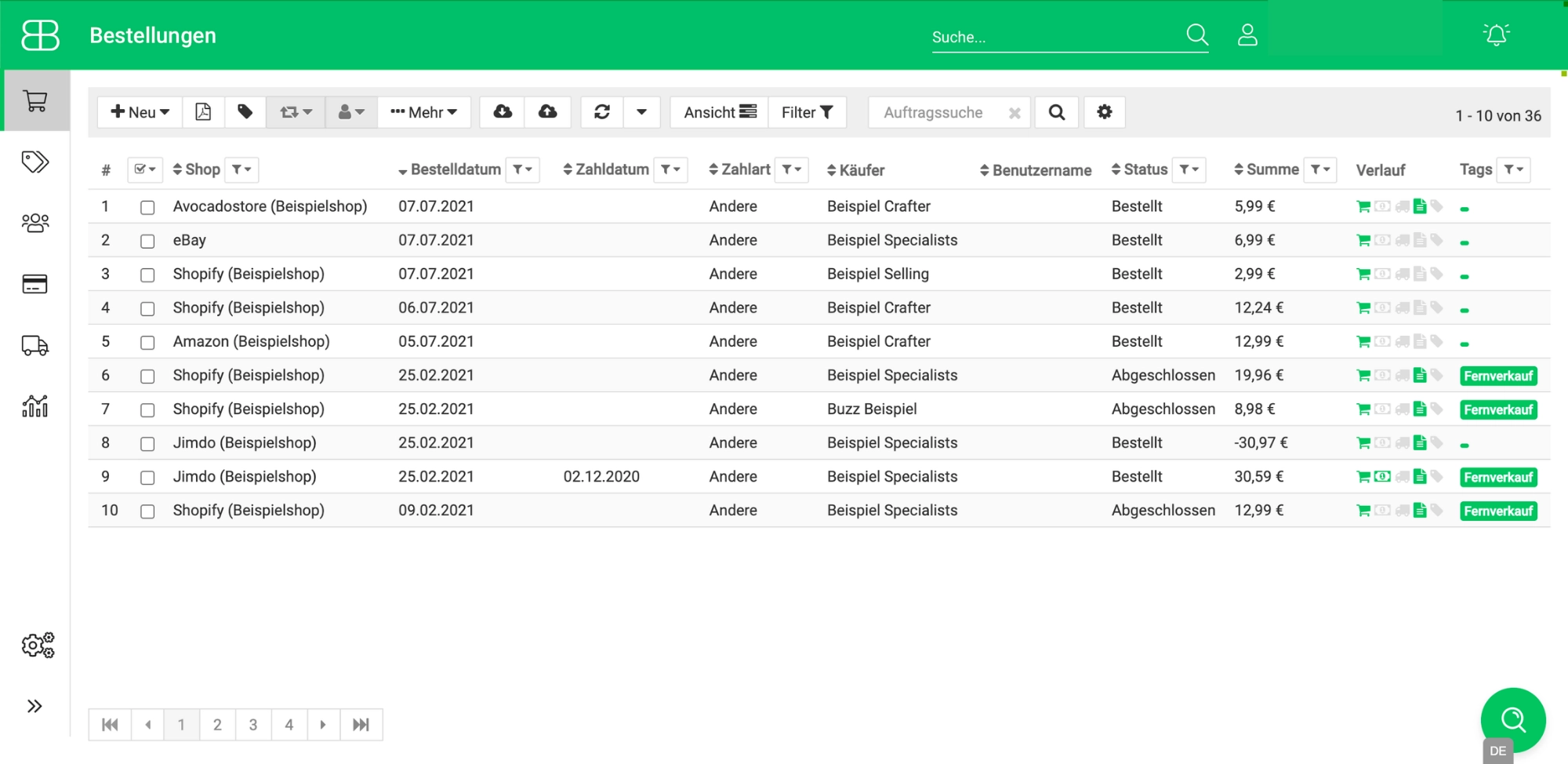Image resolution: width=1568 pixels, height=764 pixels.
Task: Open the price tags sidebar section
Action: (x=35, y=162)
